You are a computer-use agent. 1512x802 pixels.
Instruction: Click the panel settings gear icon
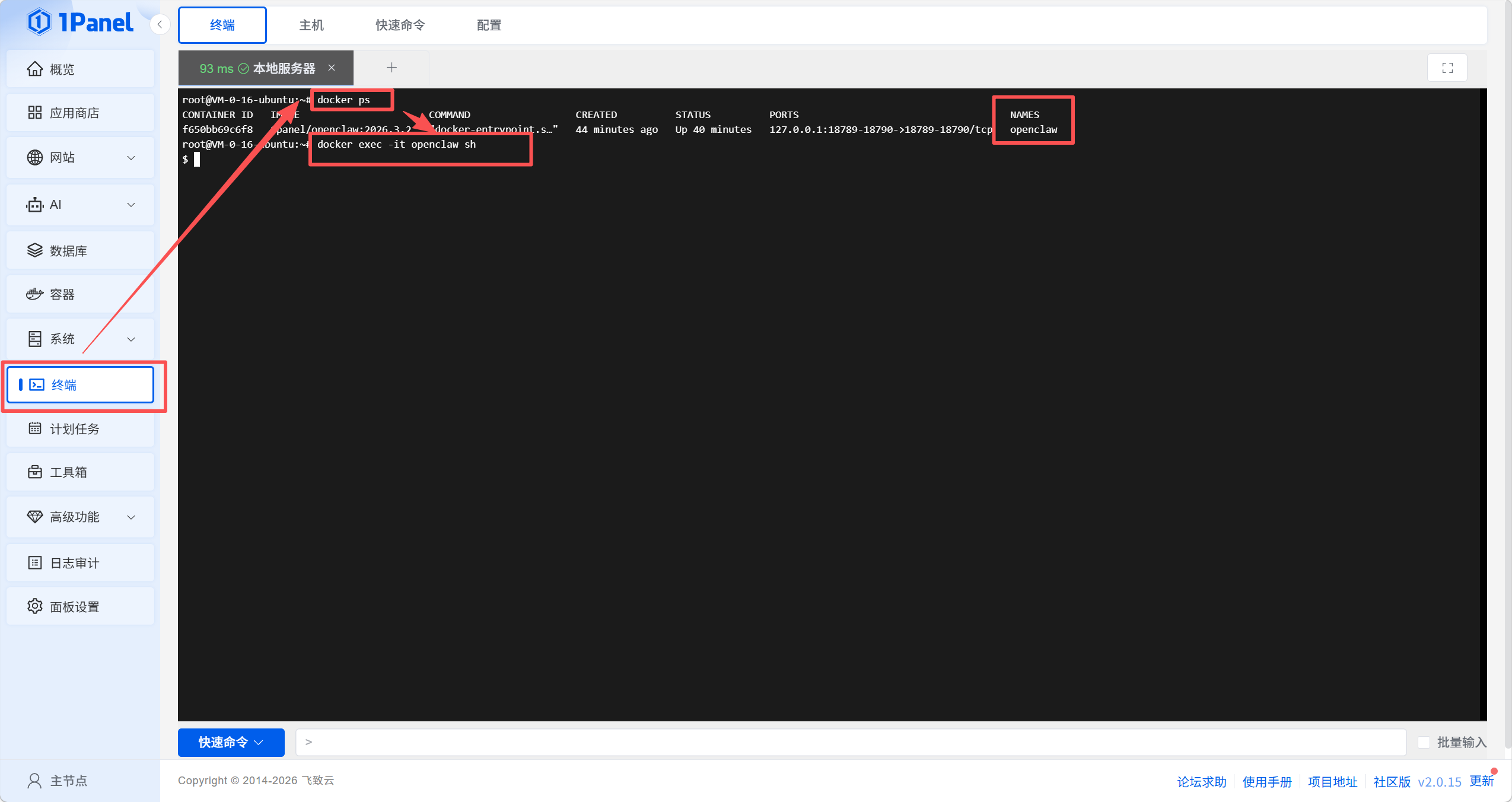coord(35,606)
